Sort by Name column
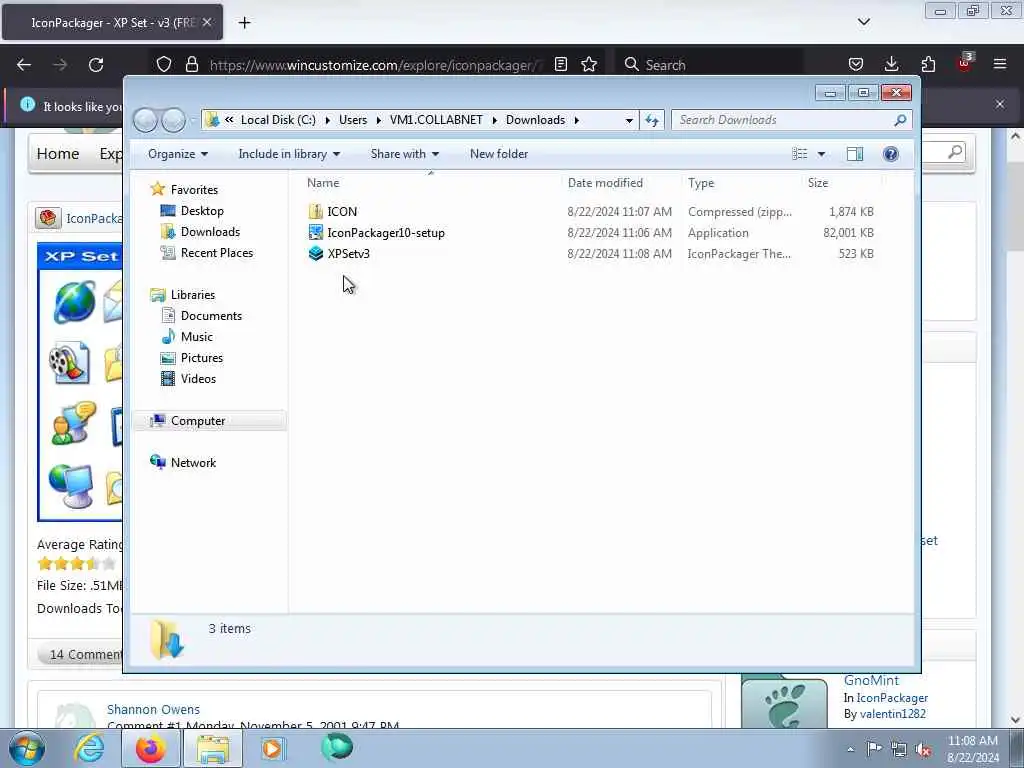1024x768 pixels. [x=430, y=183]
